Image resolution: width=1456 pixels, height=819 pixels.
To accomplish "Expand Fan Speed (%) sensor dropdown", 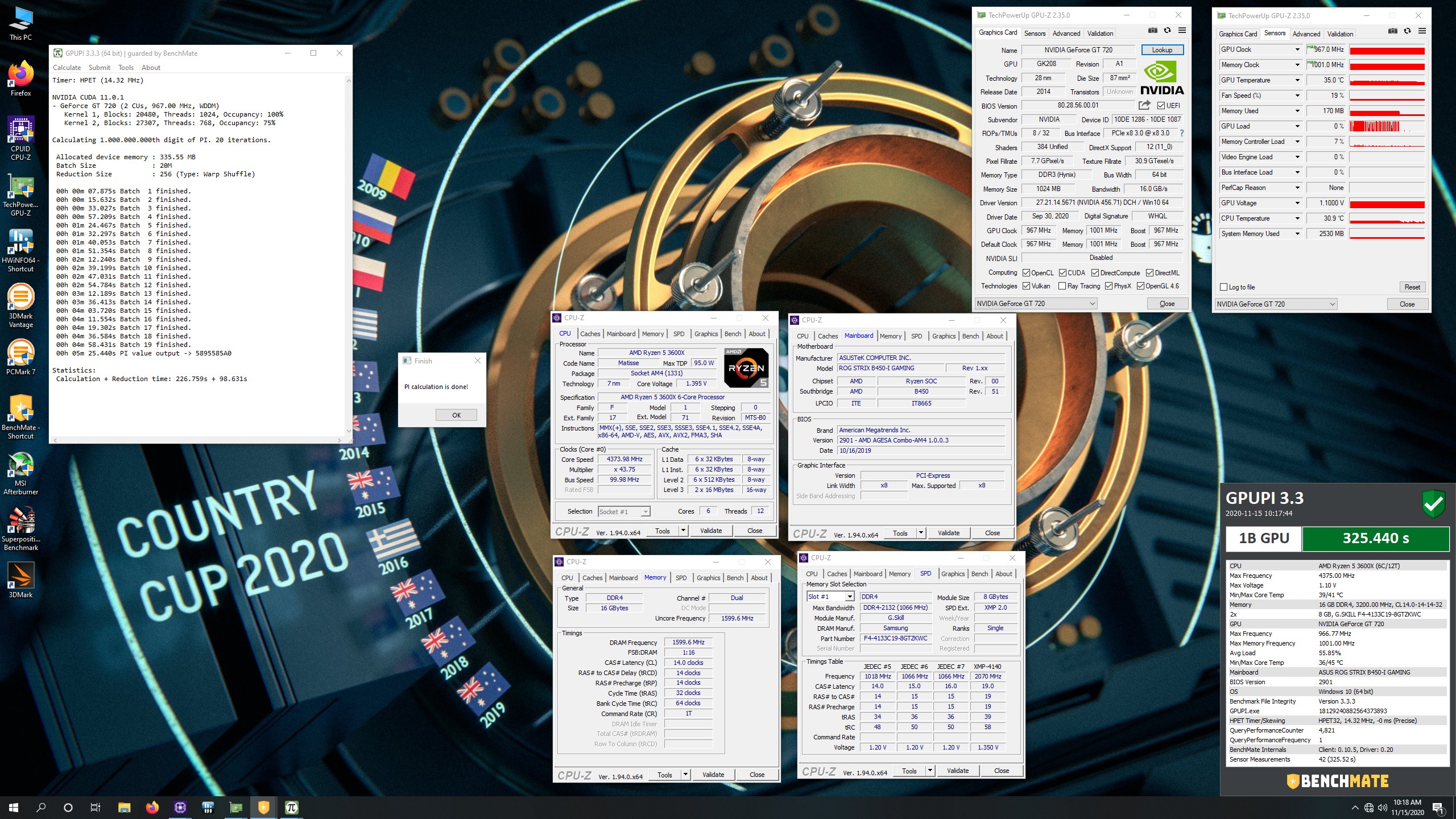I will click(x=1297, y=96).
